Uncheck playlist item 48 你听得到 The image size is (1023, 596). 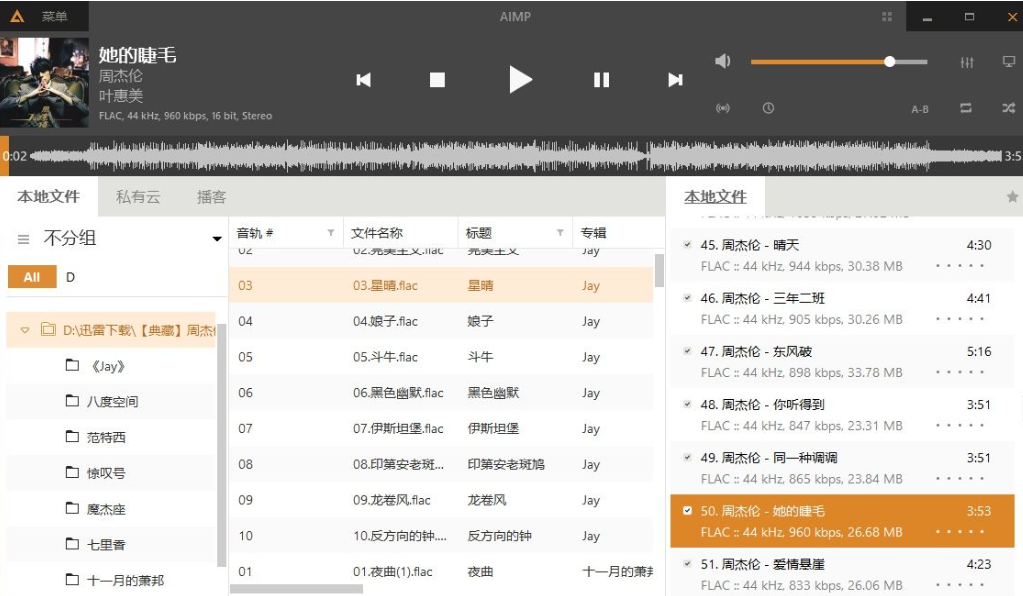tap(687, 404)
